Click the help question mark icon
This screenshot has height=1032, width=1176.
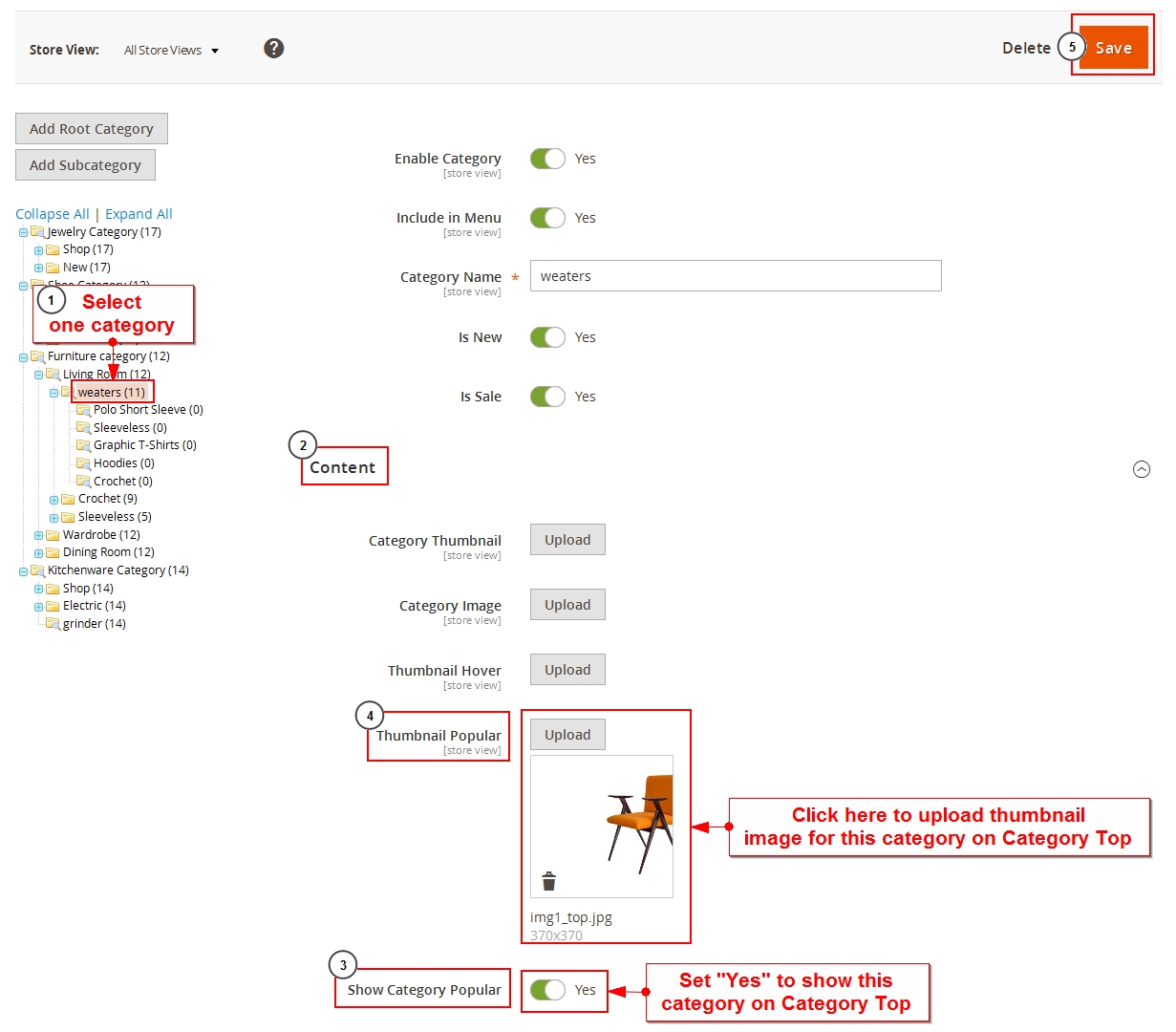[274, 48]
